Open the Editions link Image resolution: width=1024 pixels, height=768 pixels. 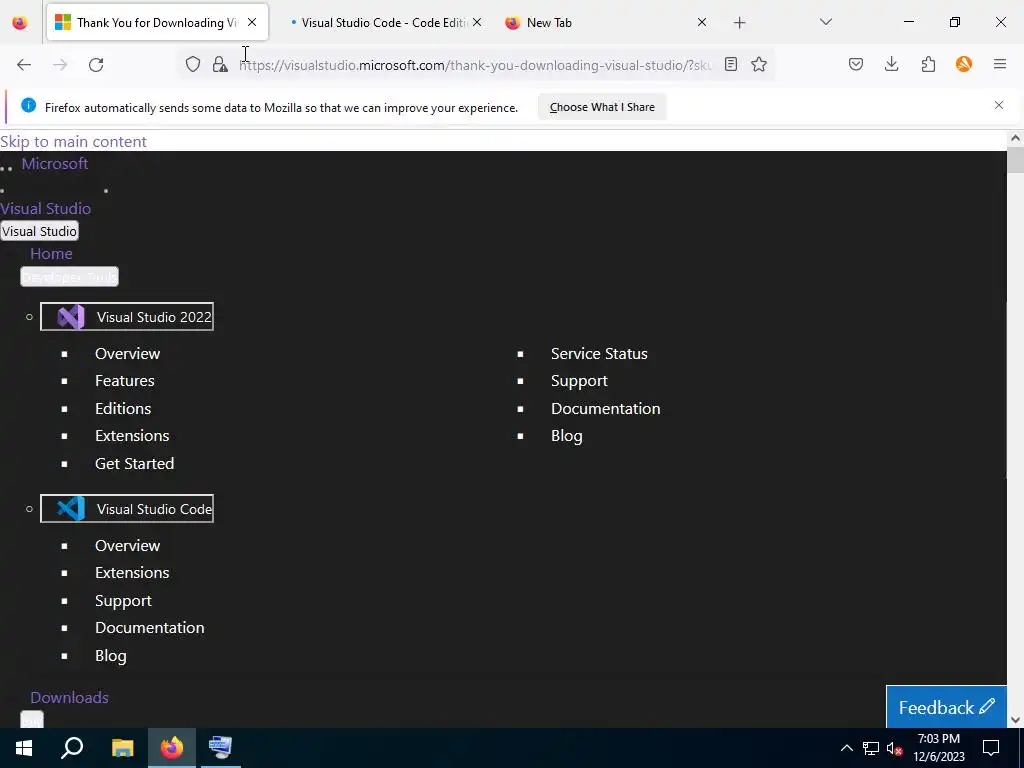[x=123, y=408]
